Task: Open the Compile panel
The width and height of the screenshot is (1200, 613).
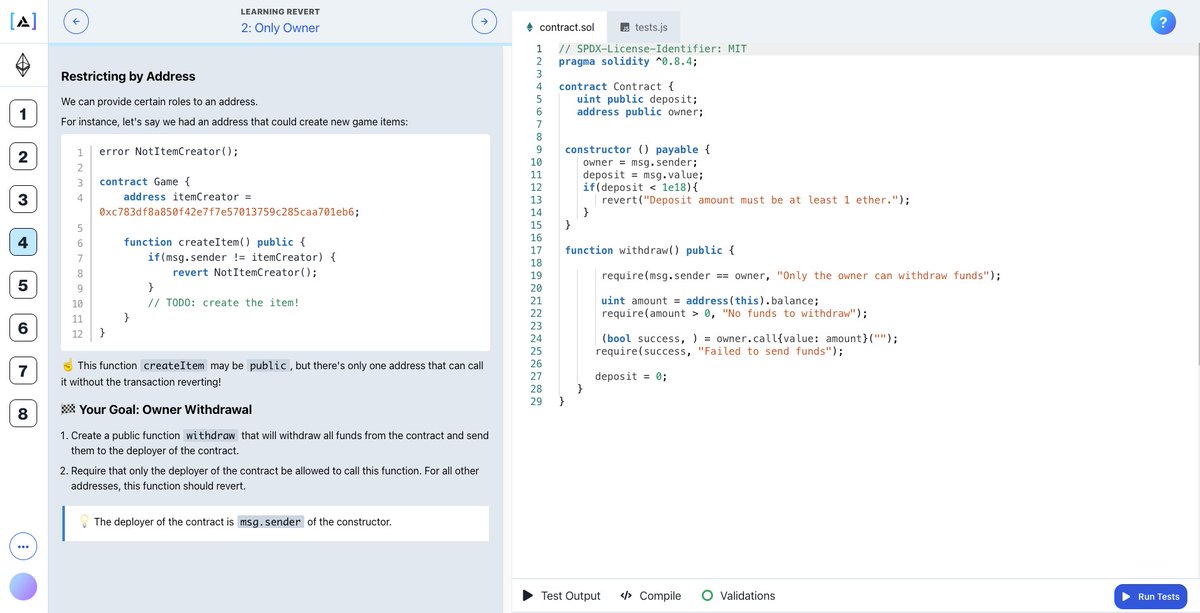Action: pyautogui.click(x=651, y=596)
